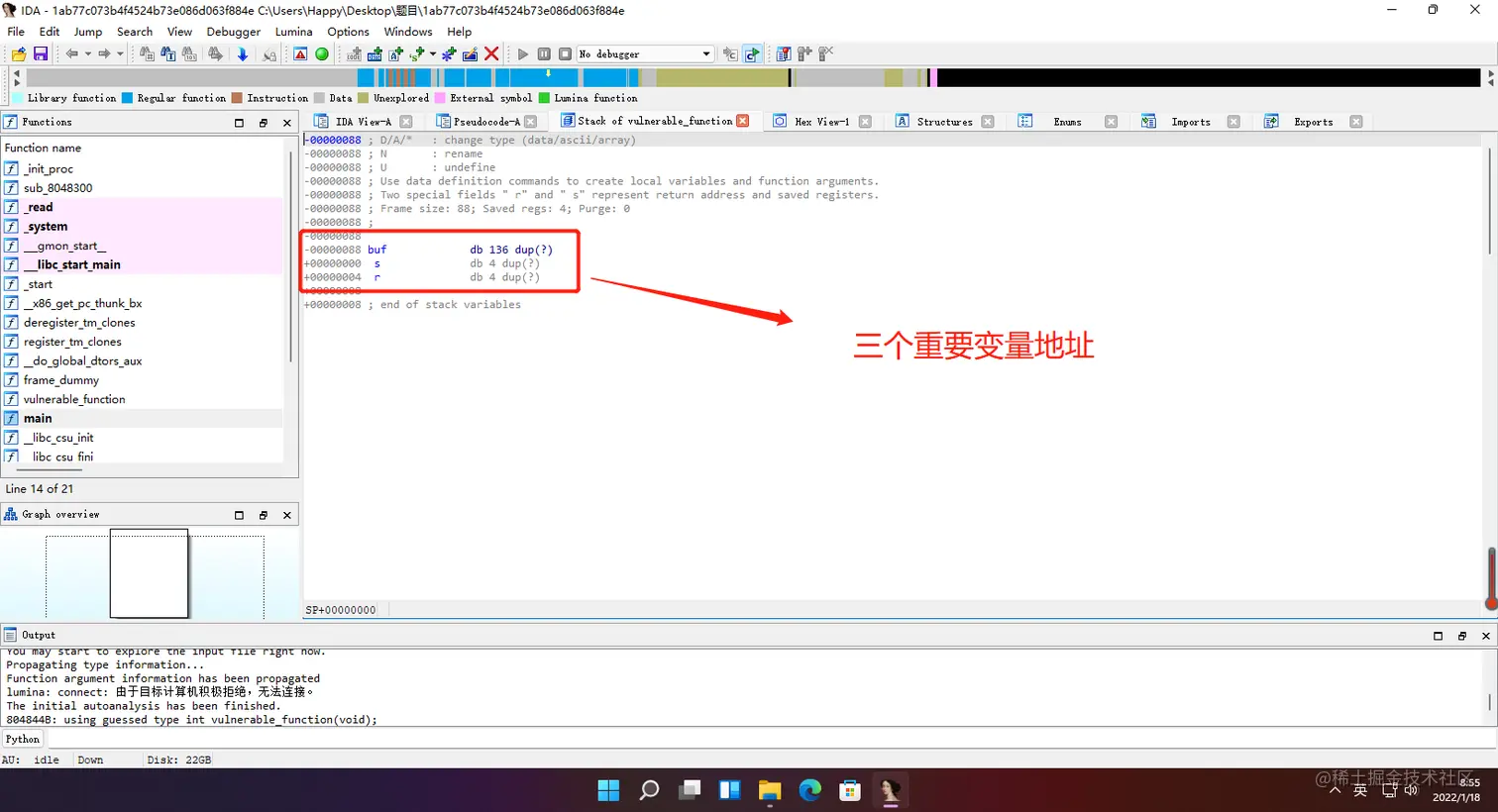Click the red warning triangle toolbar icon
This screenshot has height=812, width=1498.
[x=300, y=53]
